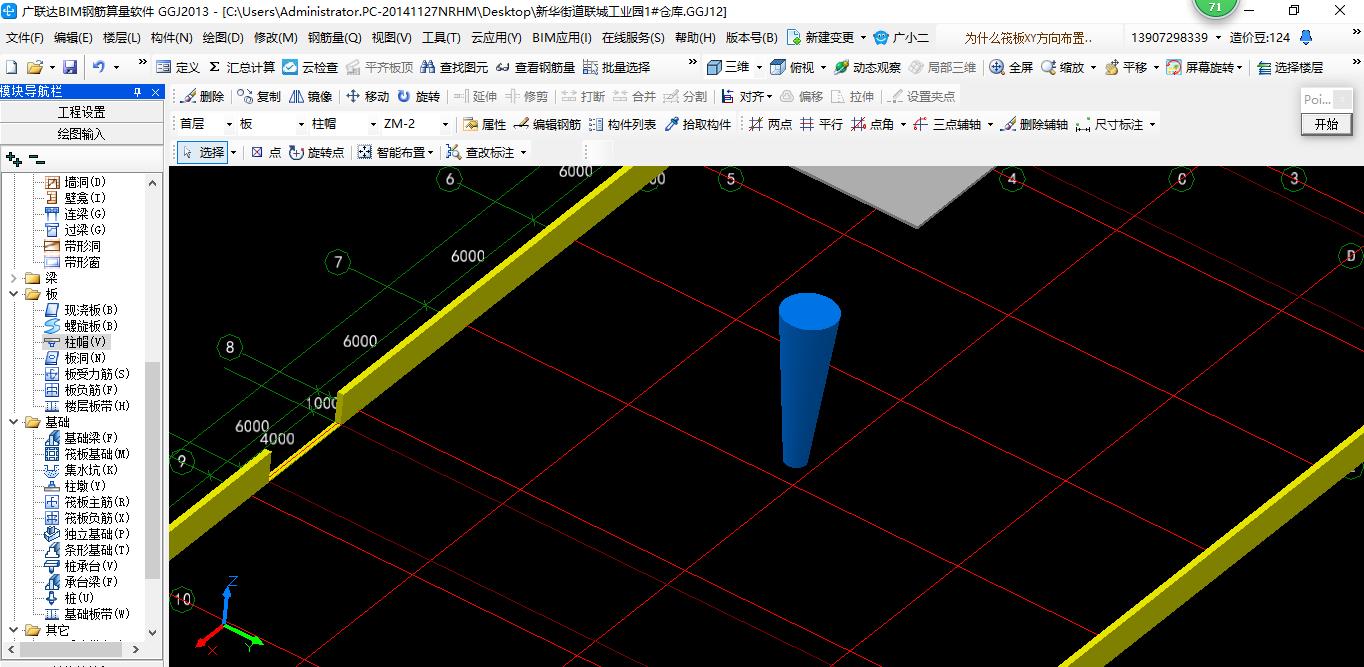Viewport: 1364px width, 667px height.
Task: Click 平行 parallel axis tool
Action: point(821,124)
